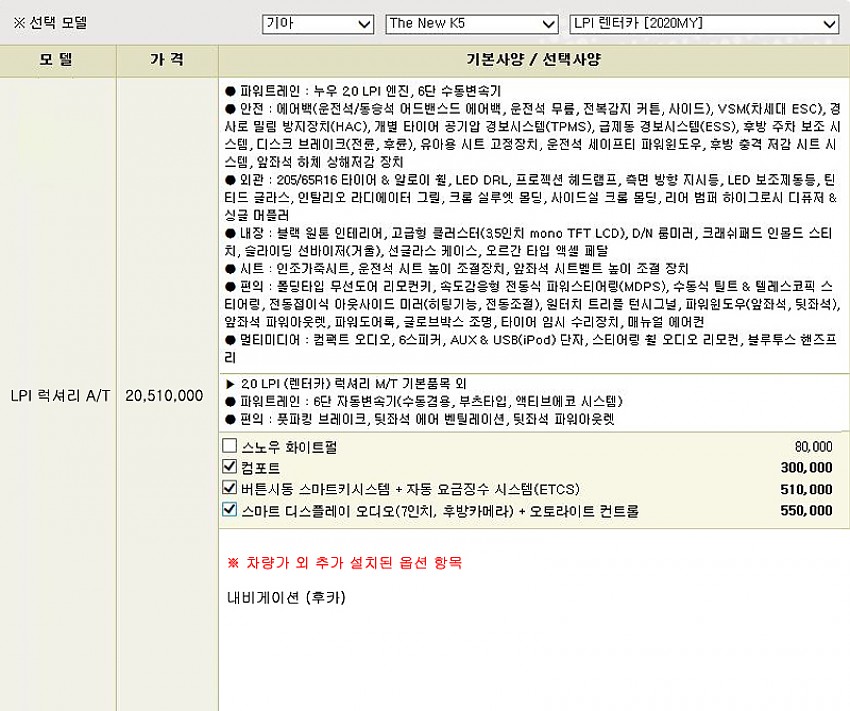Uncheck the 버튼시동 스마트키시스템 option checkbox
The image size is (850, 711).
[x=230, y=488]
